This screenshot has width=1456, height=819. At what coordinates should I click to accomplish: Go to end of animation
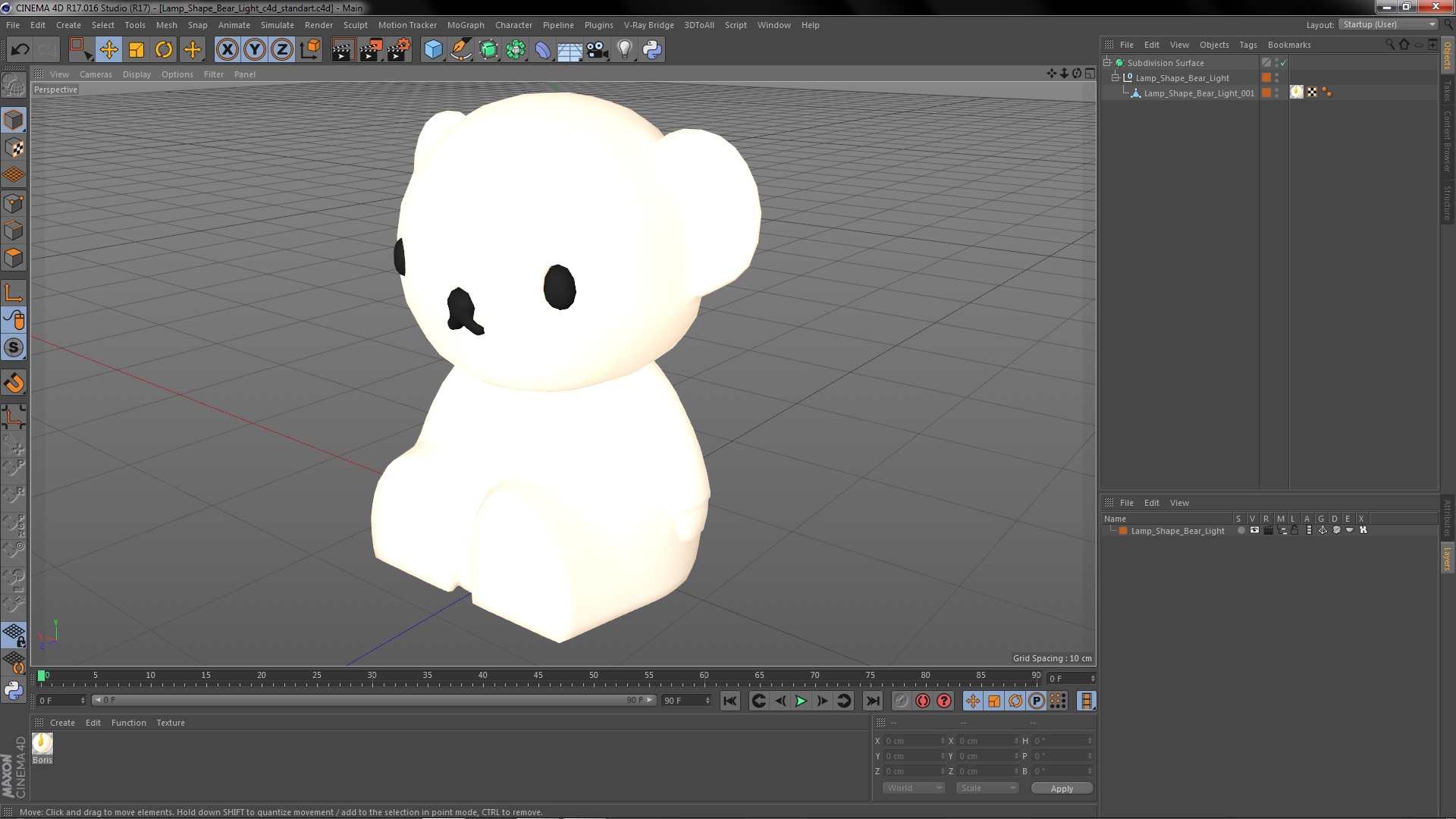[873, 701]
